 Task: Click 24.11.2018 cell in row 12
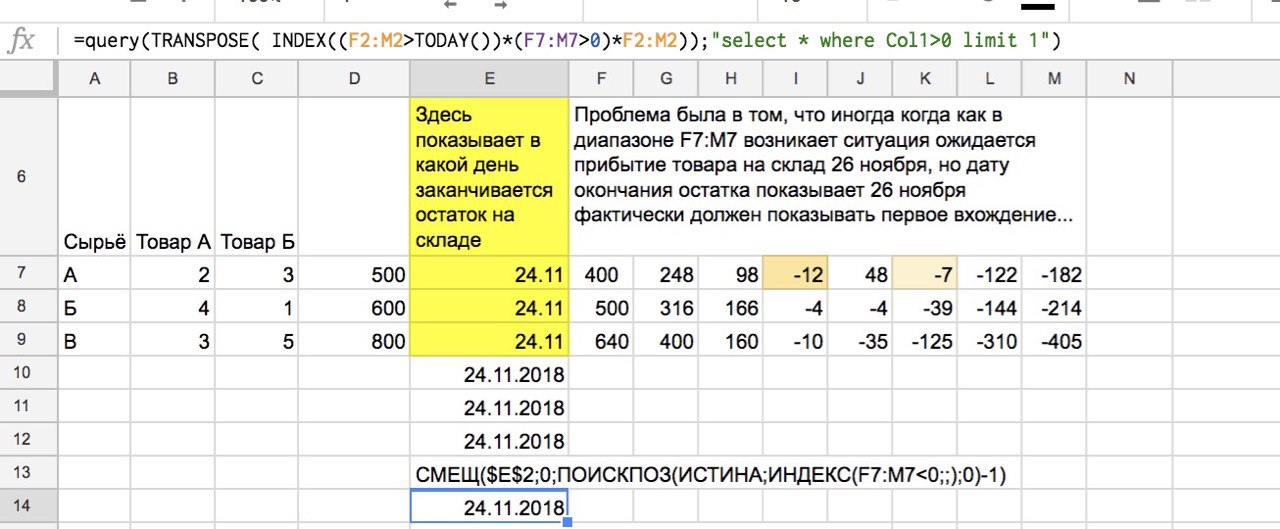pos(489,440)
